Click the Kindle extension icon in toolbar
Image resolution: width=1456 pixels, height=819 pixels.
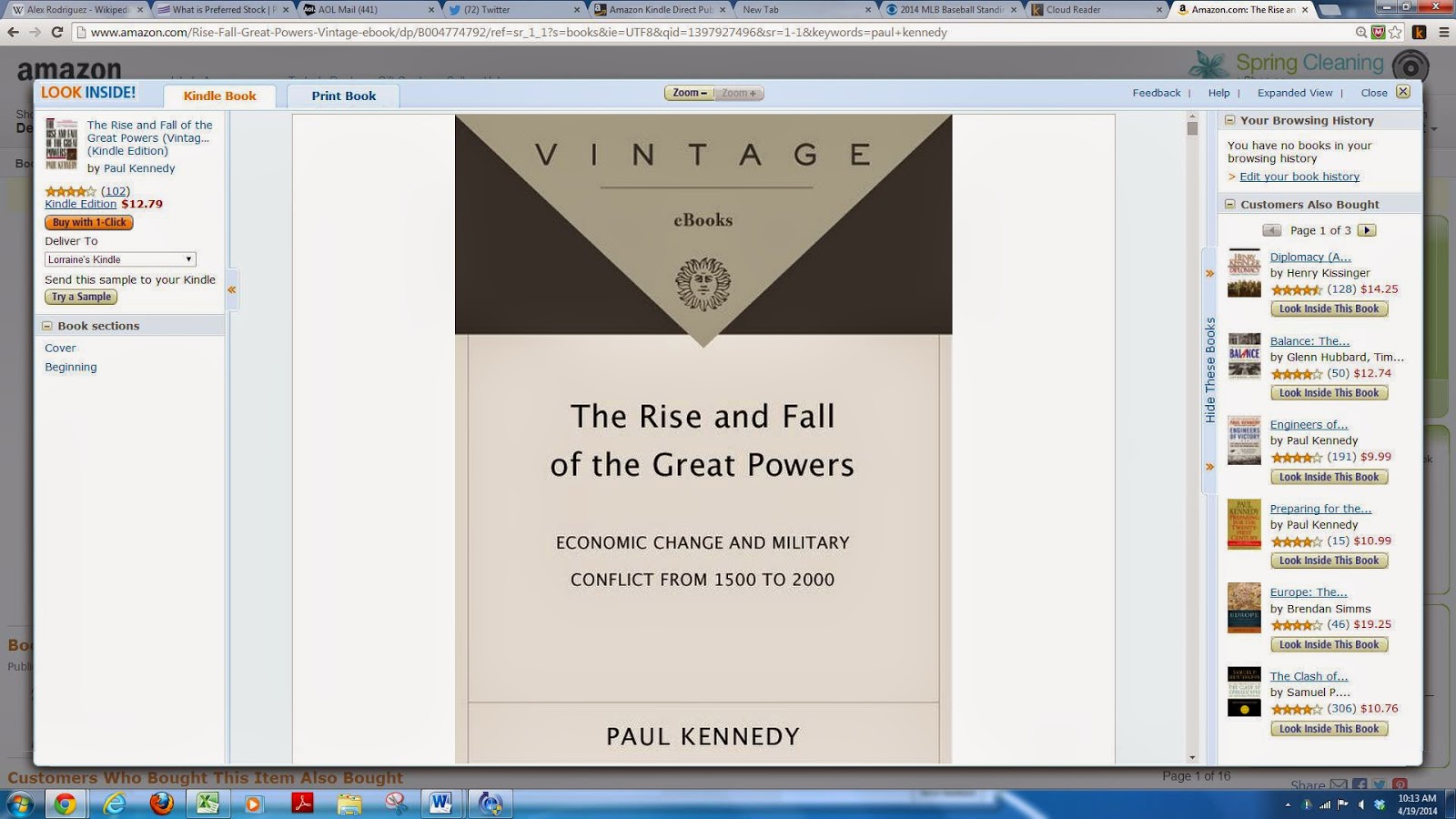pyautogui.click(x=1419, y=32)
